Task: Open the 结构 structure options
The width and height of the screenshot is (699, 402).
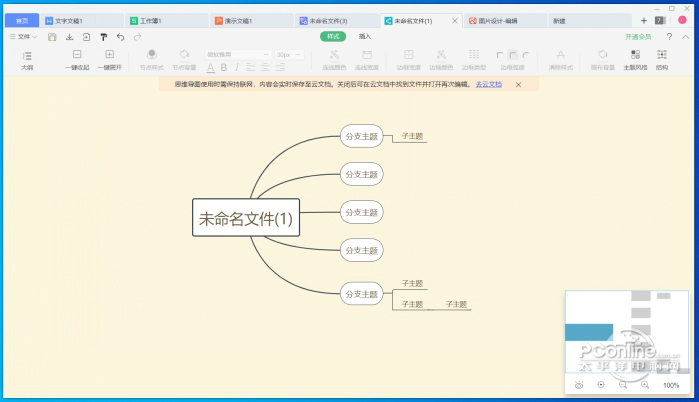Action: [x=662, y=61]
